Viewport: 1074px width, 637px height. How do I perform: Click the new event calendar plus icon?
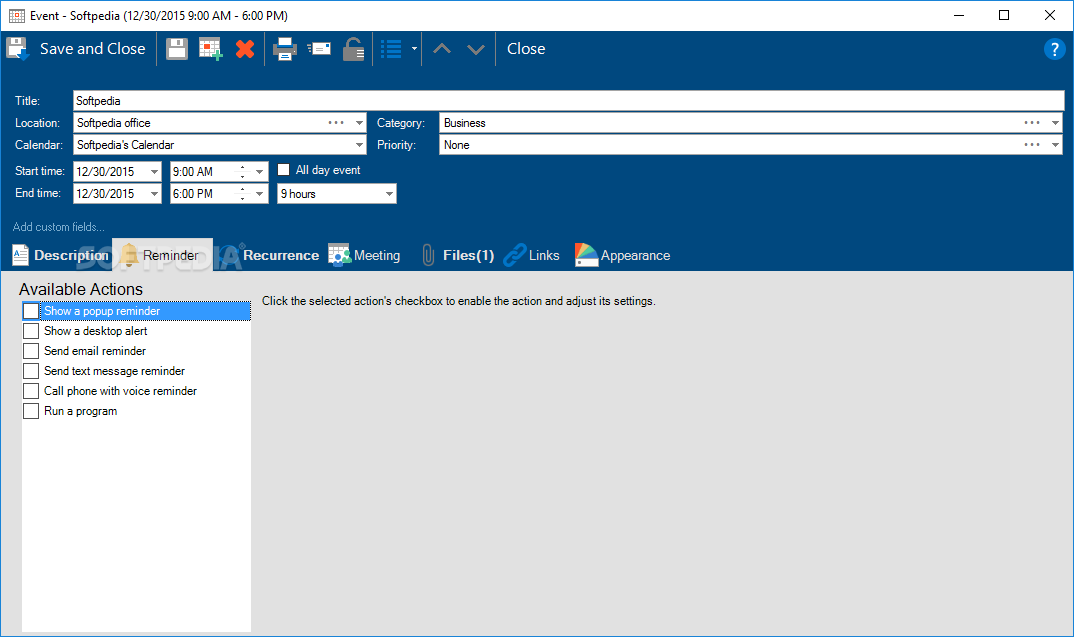210,49
